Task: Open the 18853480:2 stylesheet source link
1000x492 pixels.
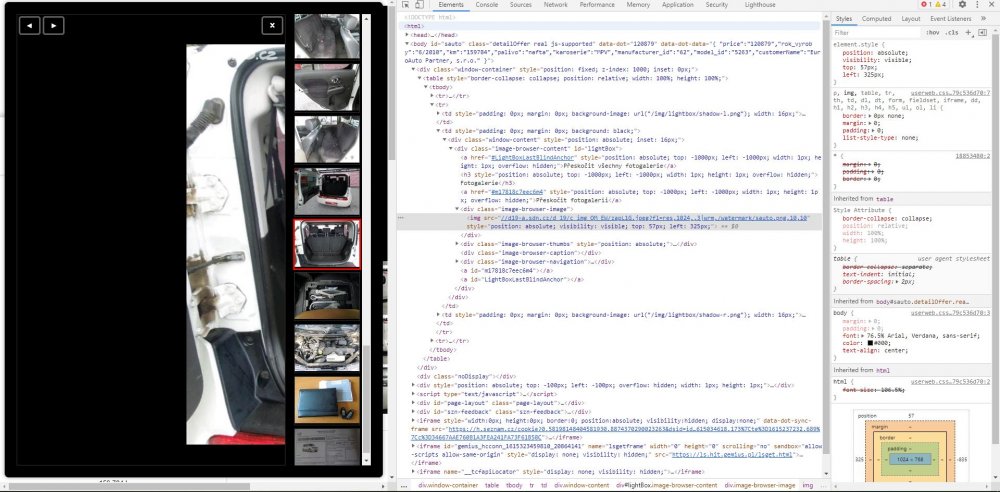Action: point(973,156)
